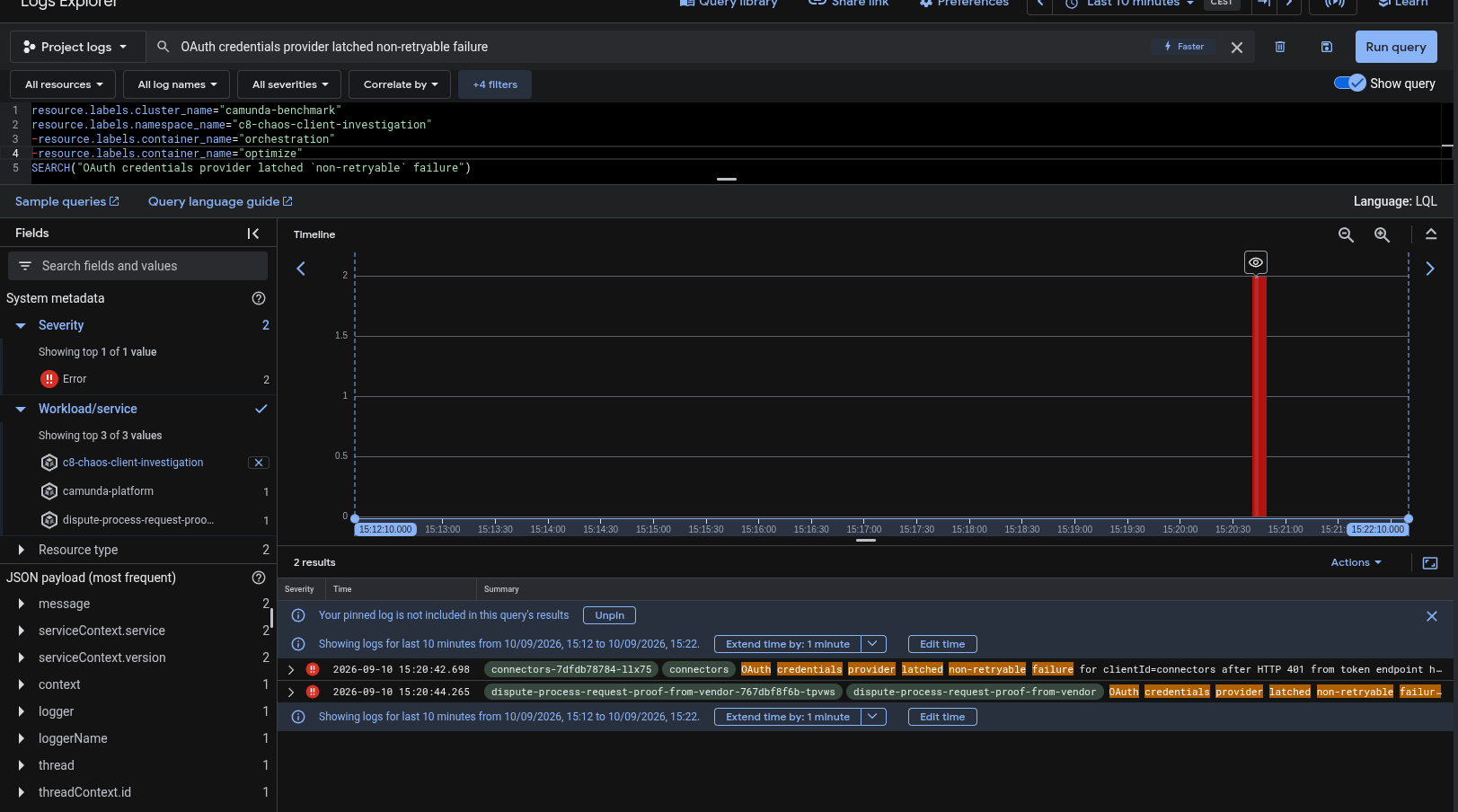This screenshot has height=812, width=1458.
Task: Open All severities dropdown
Action: coord(290,84)
